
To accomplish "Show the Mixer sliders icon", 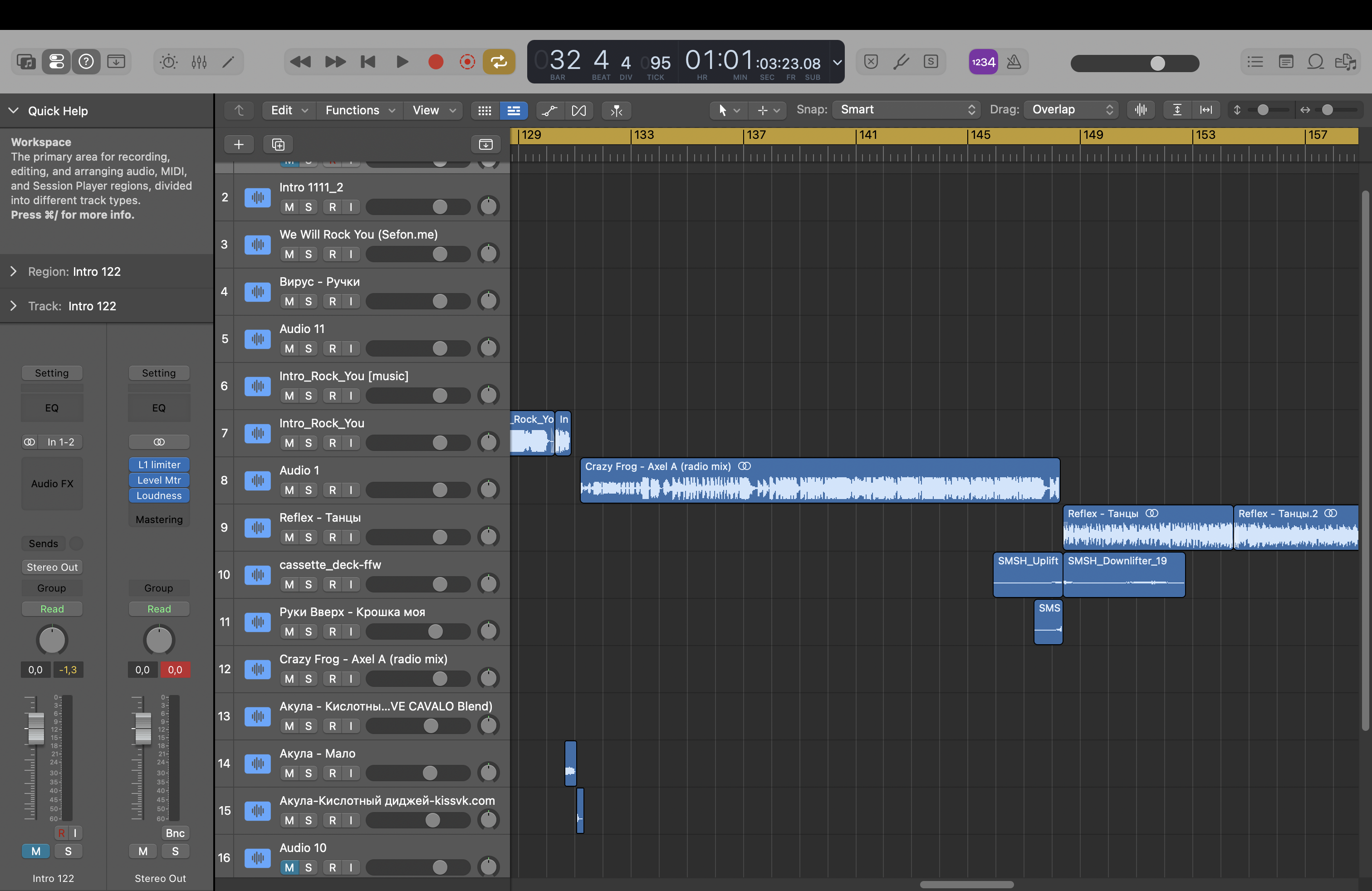I will click(199, 62).
